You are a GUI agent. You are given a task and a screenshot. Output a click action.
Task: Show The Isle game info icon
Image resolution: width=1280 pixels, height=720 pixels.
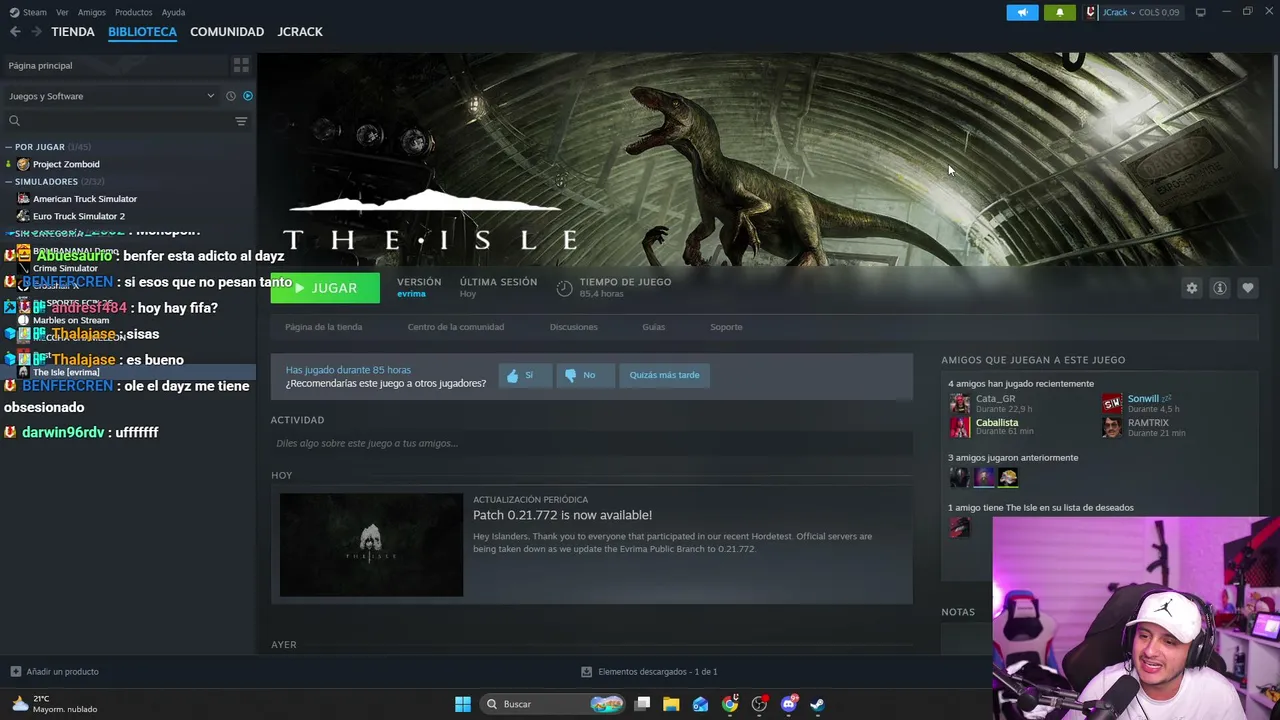[x=1219, y=288]
